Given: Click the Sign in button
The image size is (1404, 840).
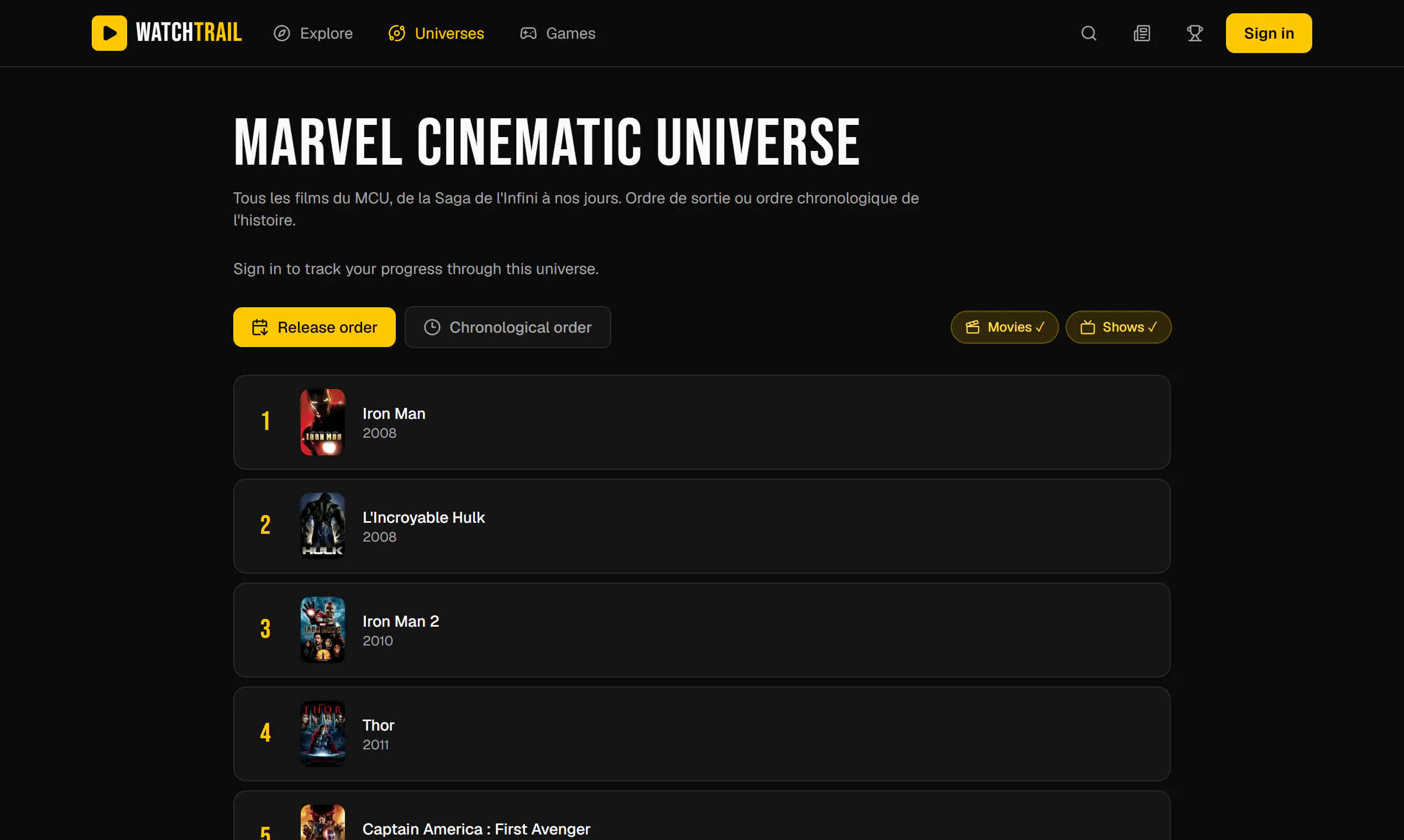Looking at the screenshot, I should coord(1269,33).
